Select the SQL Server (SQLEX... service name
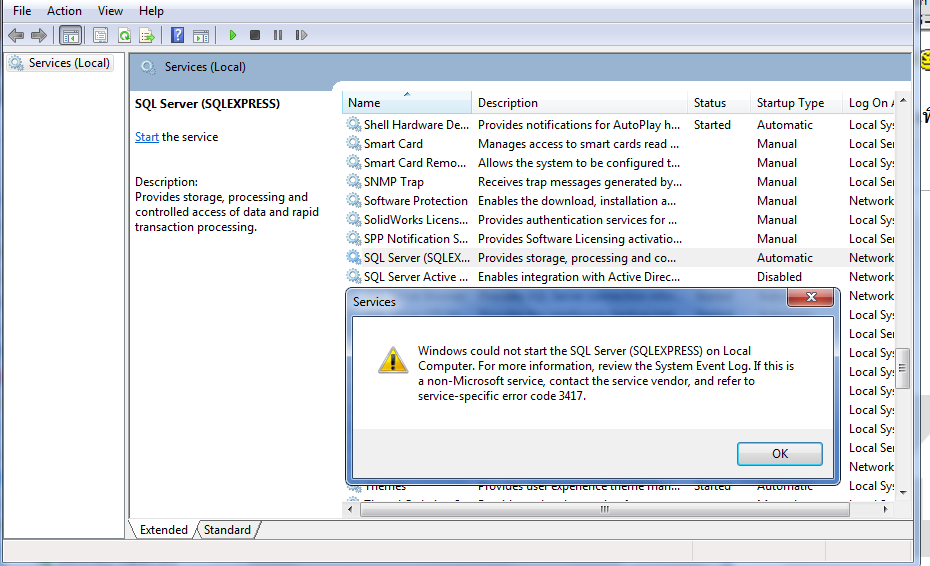Screen dimensions: 930x566 416,257
